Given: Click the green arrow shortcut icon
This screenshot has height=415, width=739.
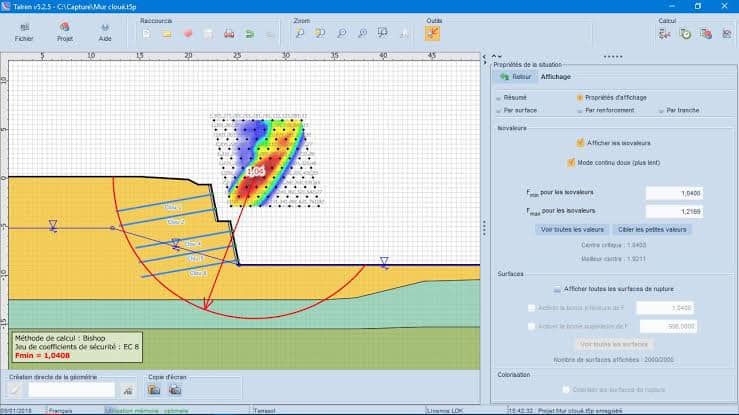Looking at the screenshot, I should 250,34.
